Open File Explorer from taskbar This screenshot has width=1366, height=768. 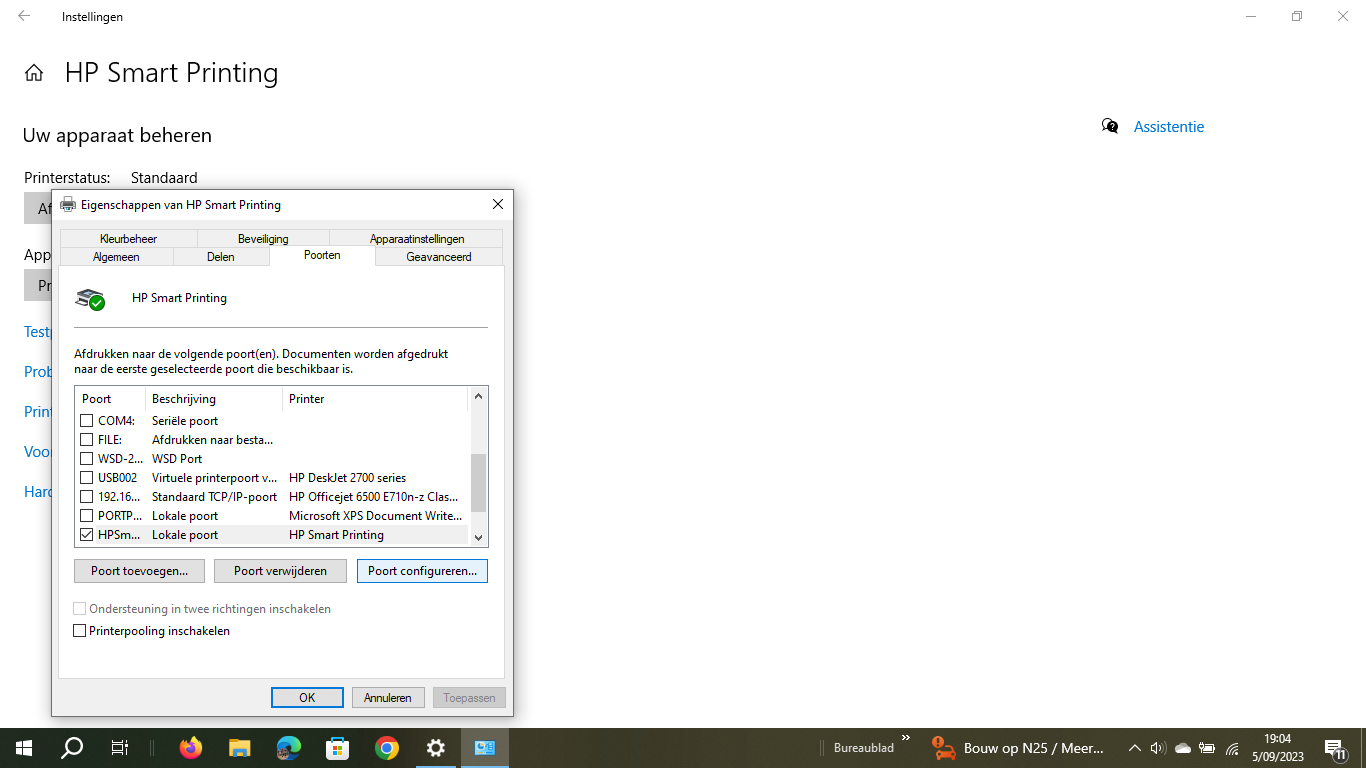pyautogui.click(x=239, y=747)
